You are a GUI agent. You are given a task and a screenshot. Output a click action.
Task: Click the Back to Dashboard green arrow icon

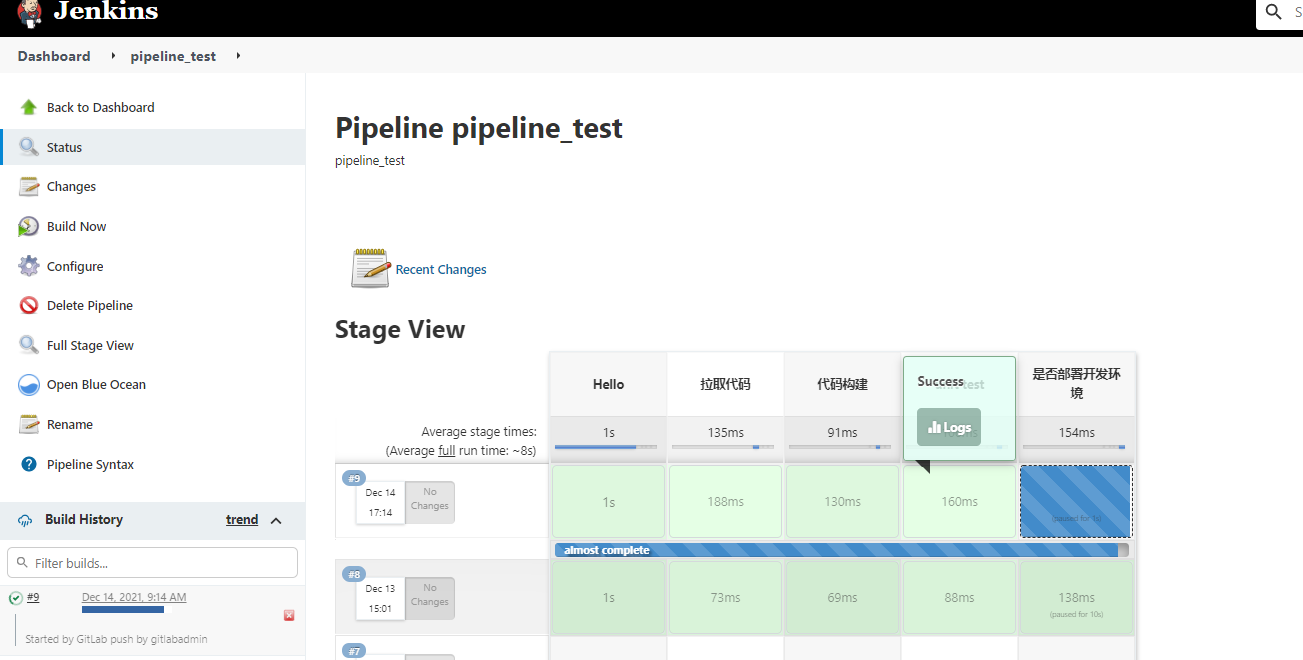(29, 107)
